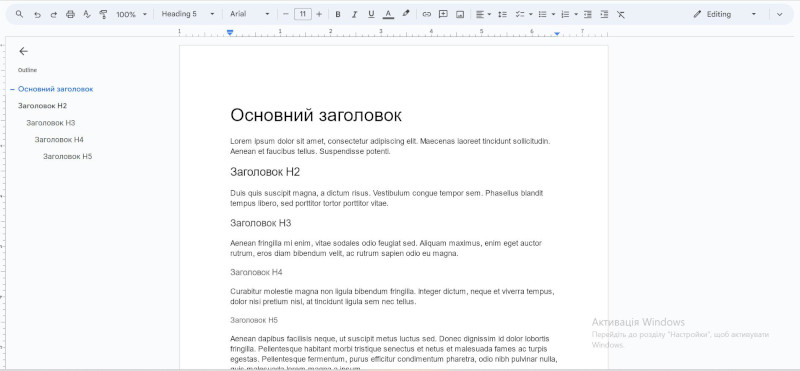Click the paragraph starting 'Curabitur molestie magna'
This screenshot has width=800, height=371.
pos(392,296)
